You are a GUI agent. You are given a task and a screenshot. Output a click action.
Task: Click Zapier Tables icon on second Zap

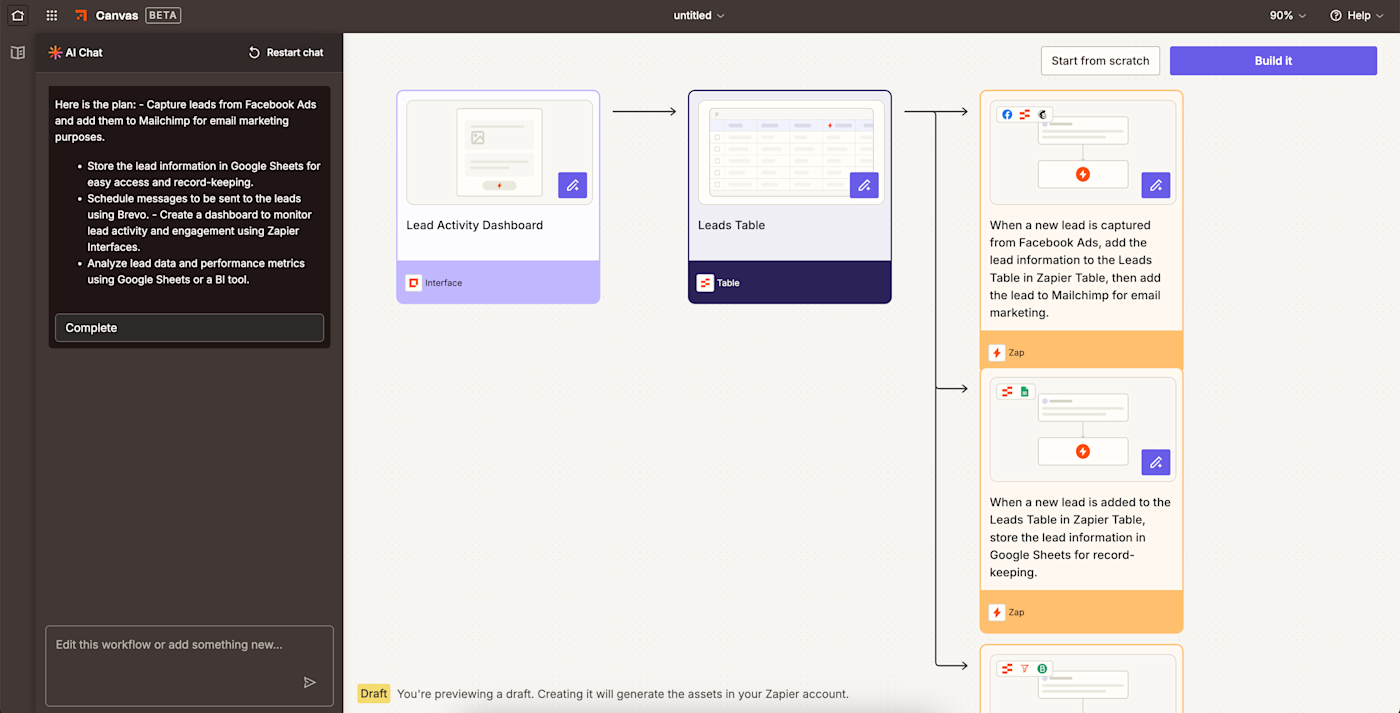tap(1007, 392)
